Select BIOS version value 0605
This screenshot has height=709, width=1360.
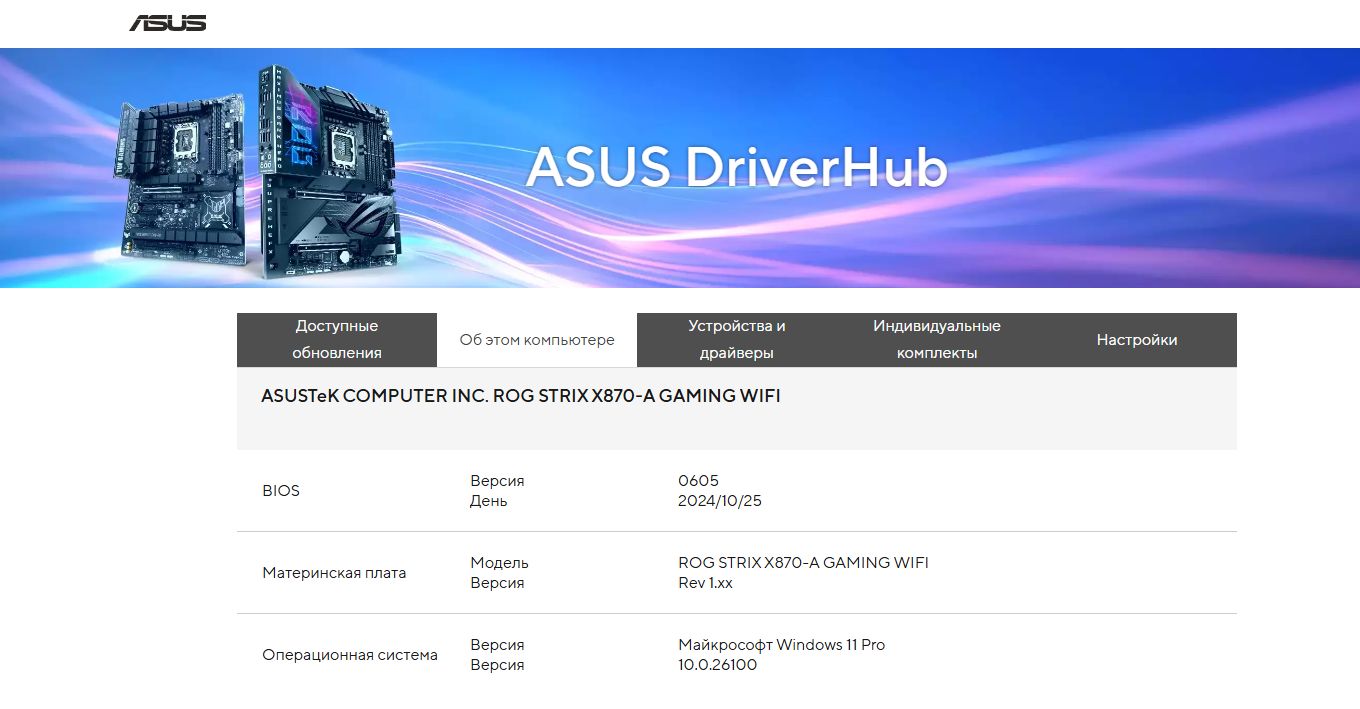698,481
